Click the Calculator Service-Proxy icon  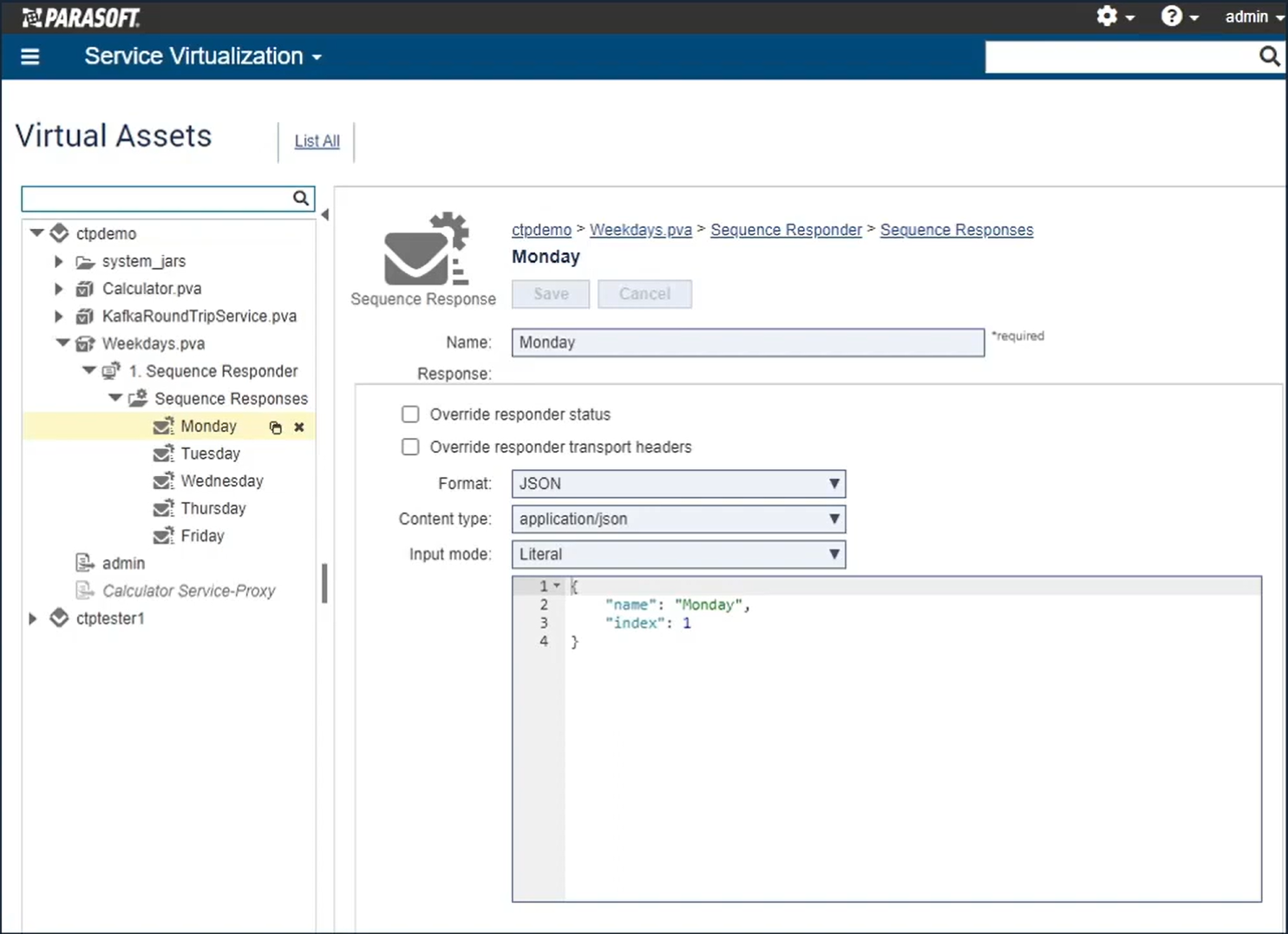point(85,591)
